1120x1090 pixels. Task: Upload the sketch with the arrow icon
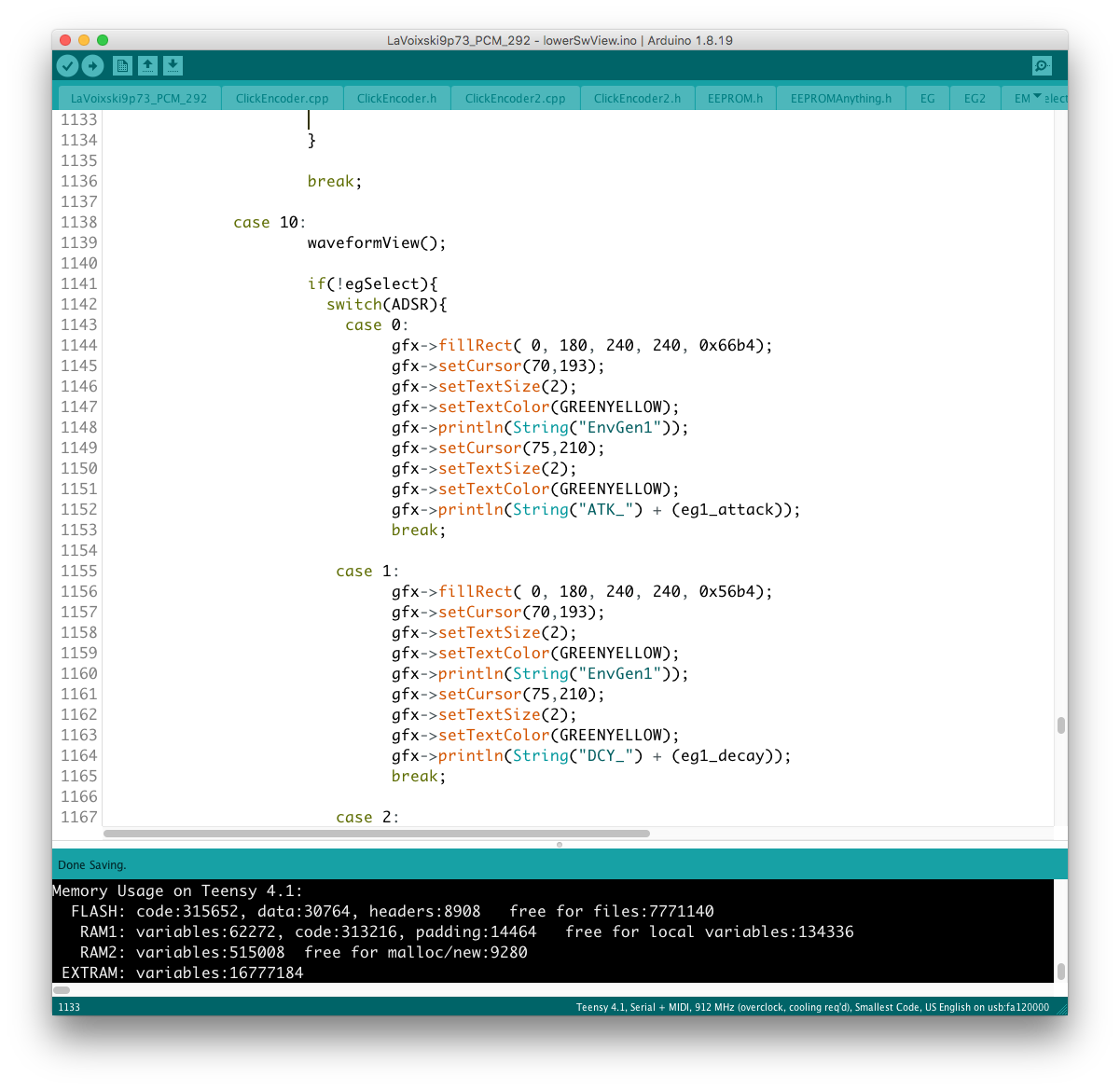pyautogui.click(x=92, y=65)
